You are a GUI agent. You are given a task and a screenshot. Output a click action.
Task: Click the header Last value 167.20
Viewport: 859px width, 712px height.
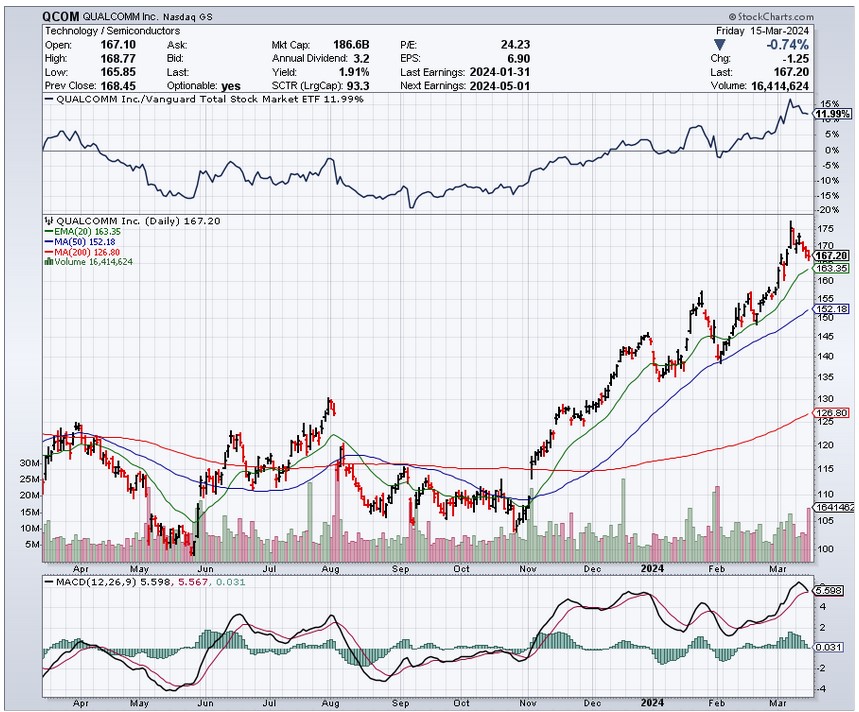[792, 72]
